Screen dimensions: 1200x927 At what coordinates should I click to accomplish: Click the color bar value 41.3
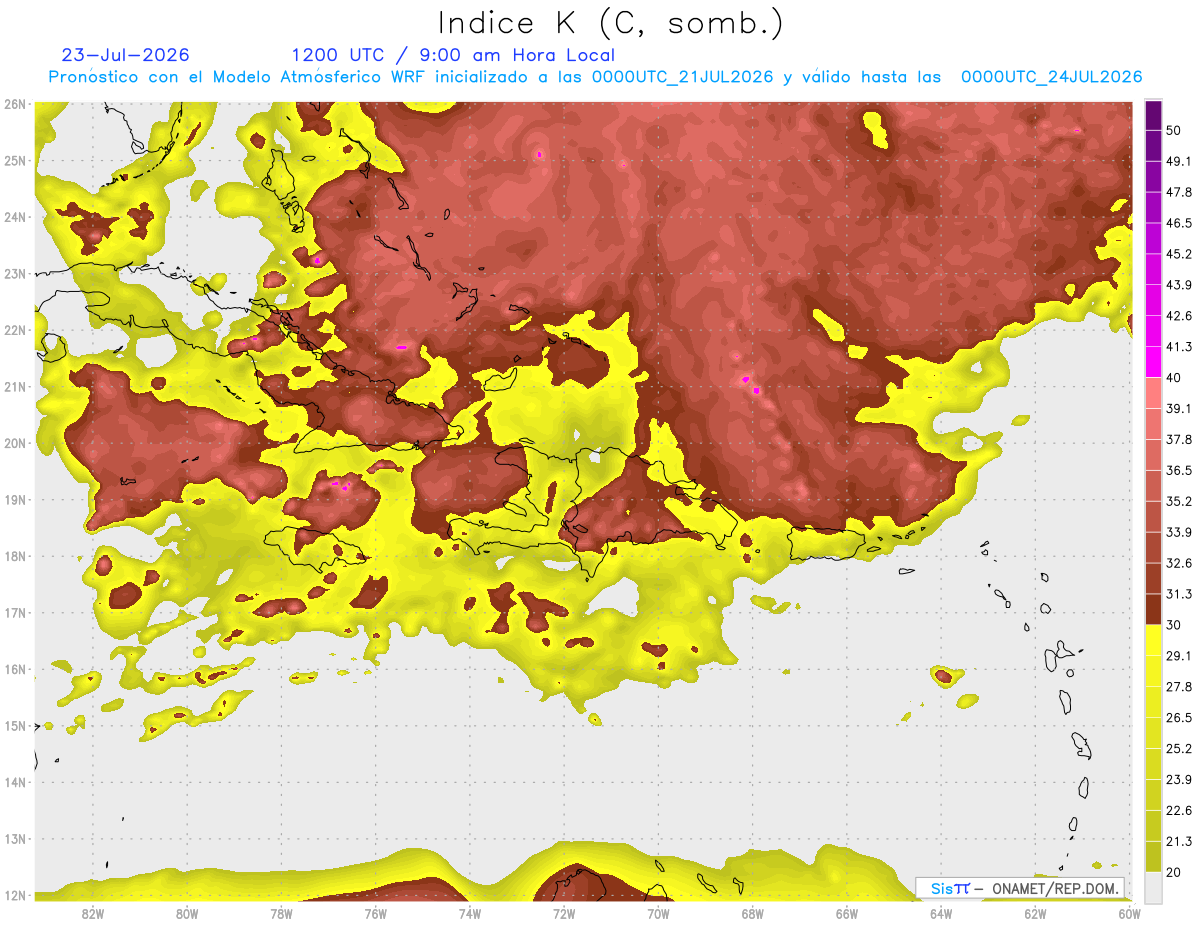click(x=1178, y=347)
